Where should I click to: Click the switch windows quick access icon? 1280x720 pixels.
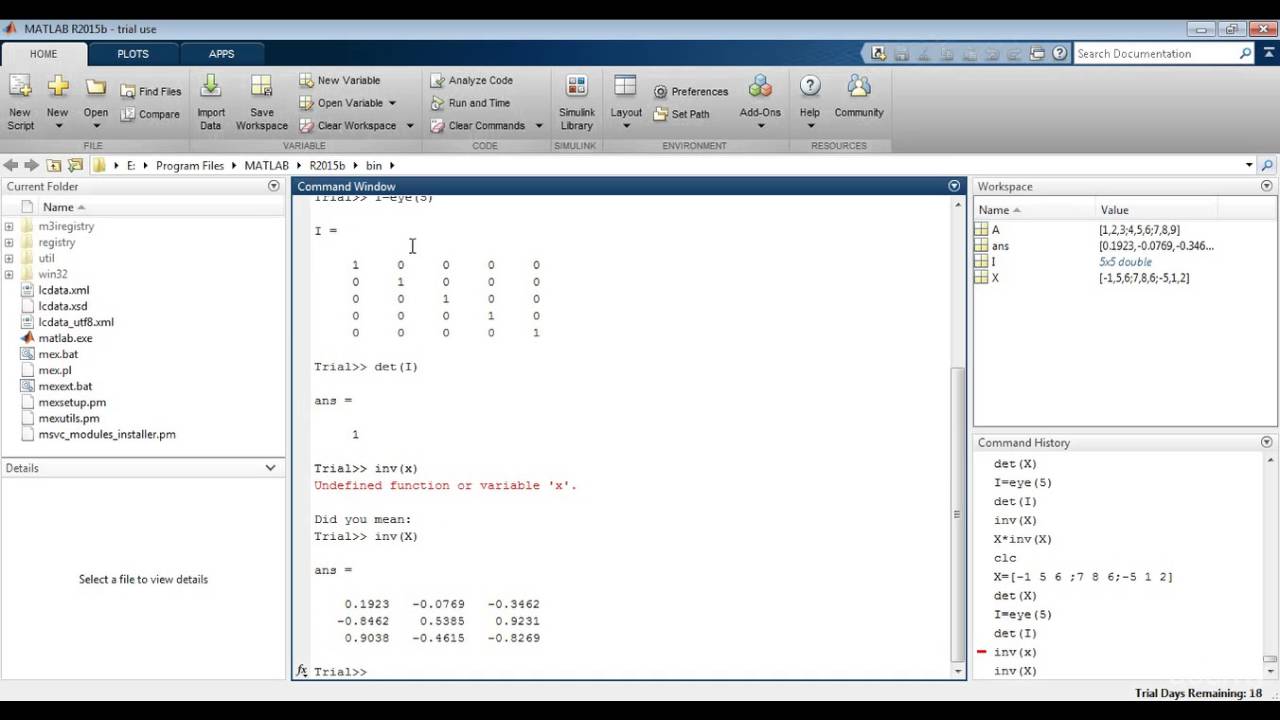coord(1038,54)
